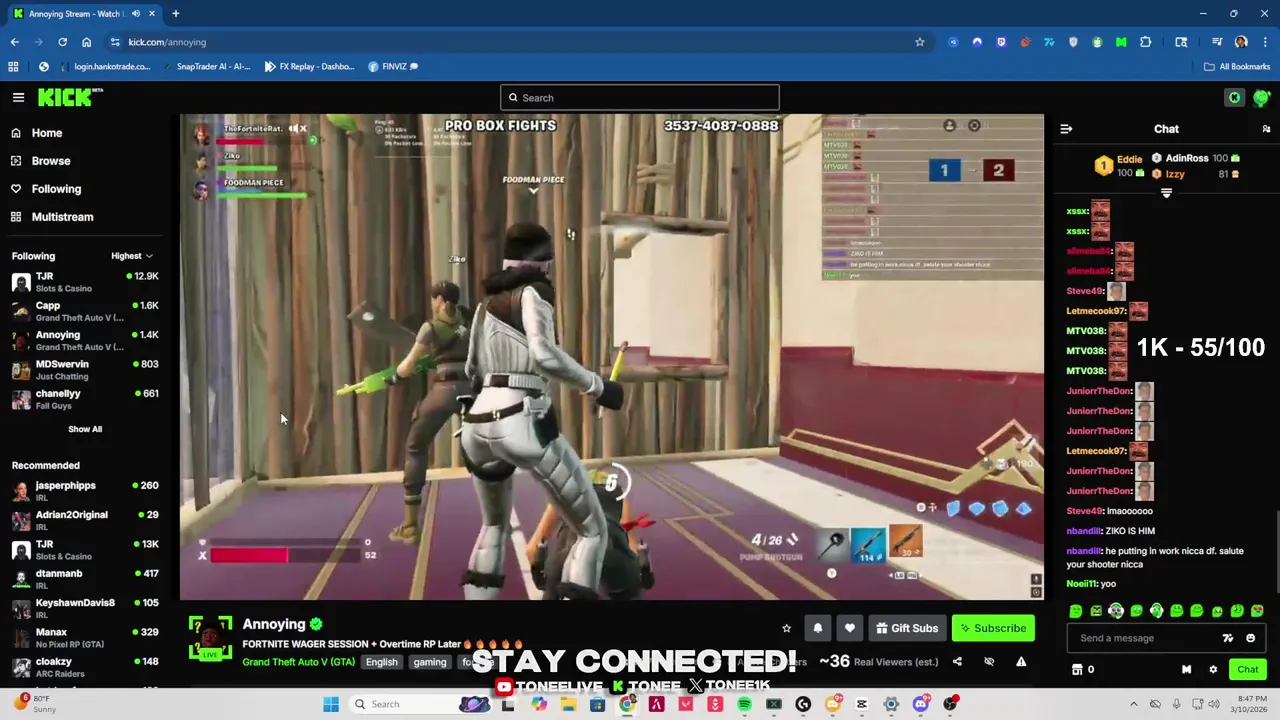Open the green profile avatar menu
Image resolution: width=1280 pixels, height=720 pixels.
pos(1262,97)
